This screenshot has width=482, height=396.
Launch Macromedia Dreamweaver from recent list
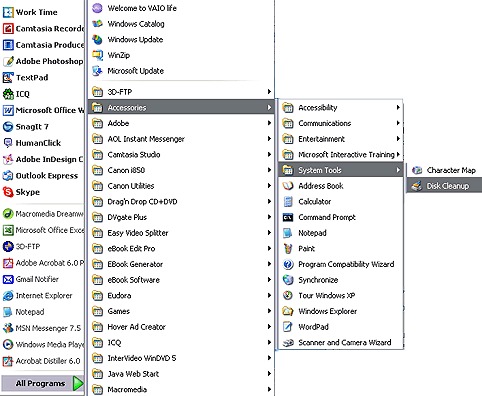click(42, 214)
